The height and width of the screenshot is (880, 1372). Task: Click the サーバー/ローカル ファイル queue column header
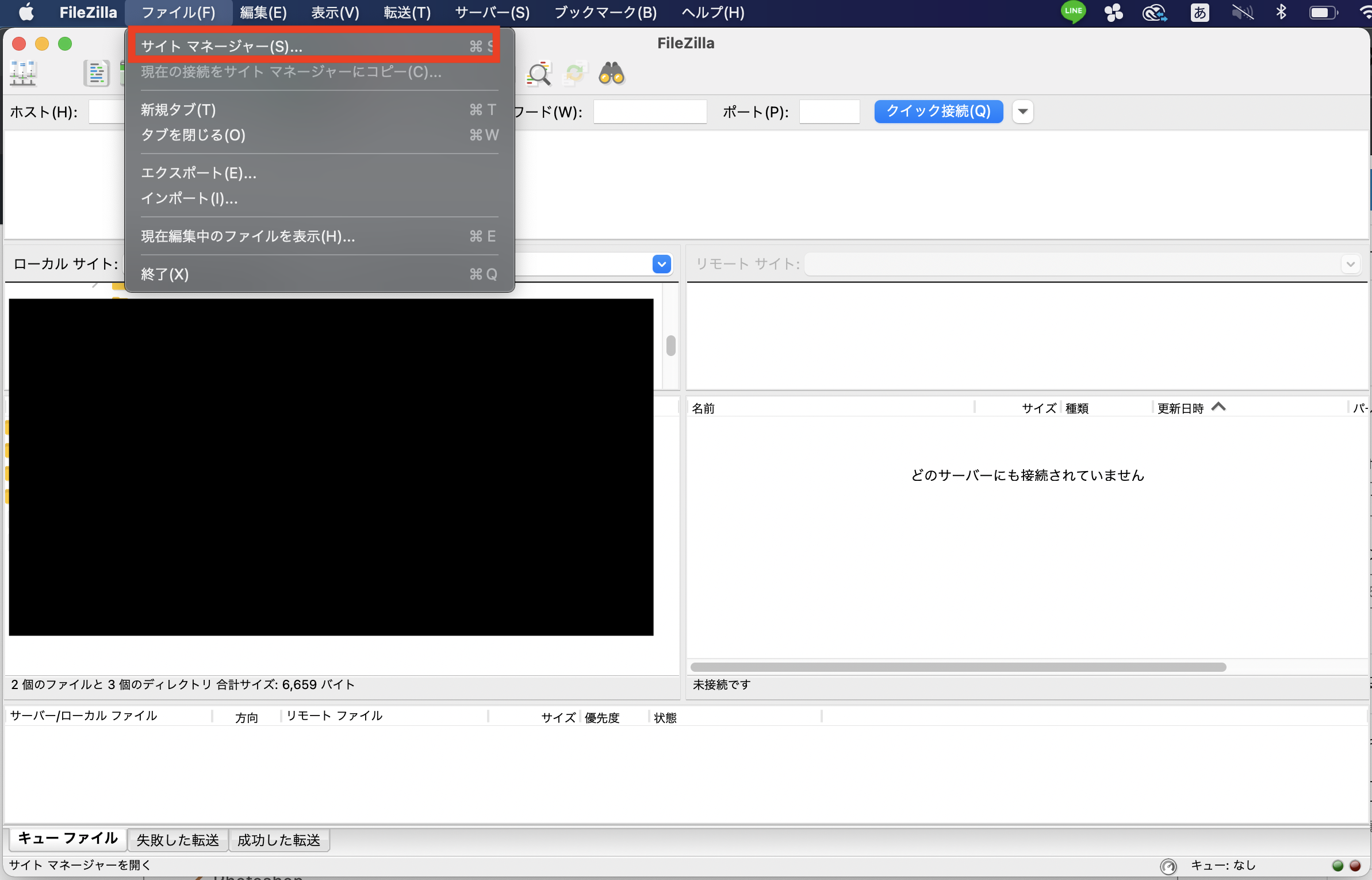click(108, 716)
